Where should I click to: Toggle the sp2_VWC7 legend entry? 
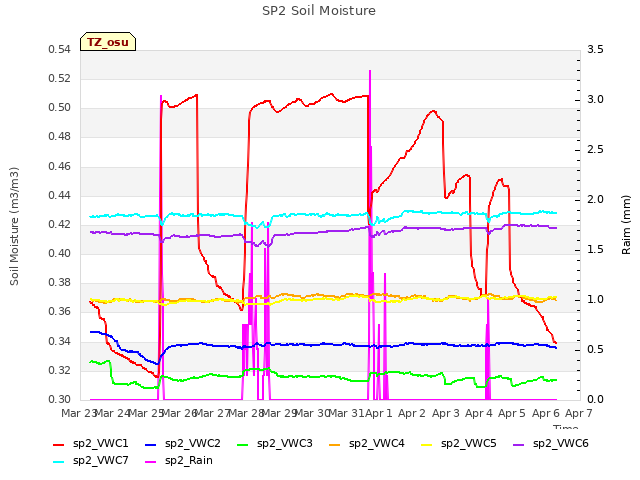point(91,461)
